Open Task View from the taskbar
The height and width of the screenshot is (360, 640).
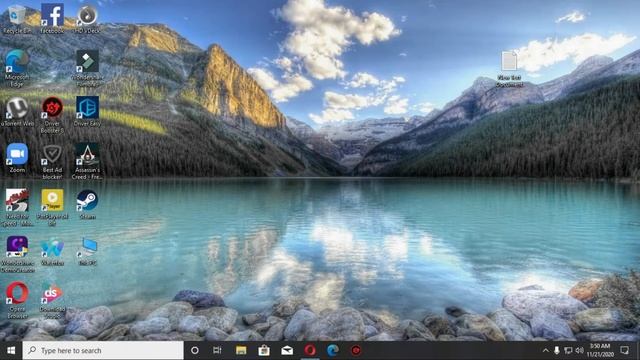217,350
